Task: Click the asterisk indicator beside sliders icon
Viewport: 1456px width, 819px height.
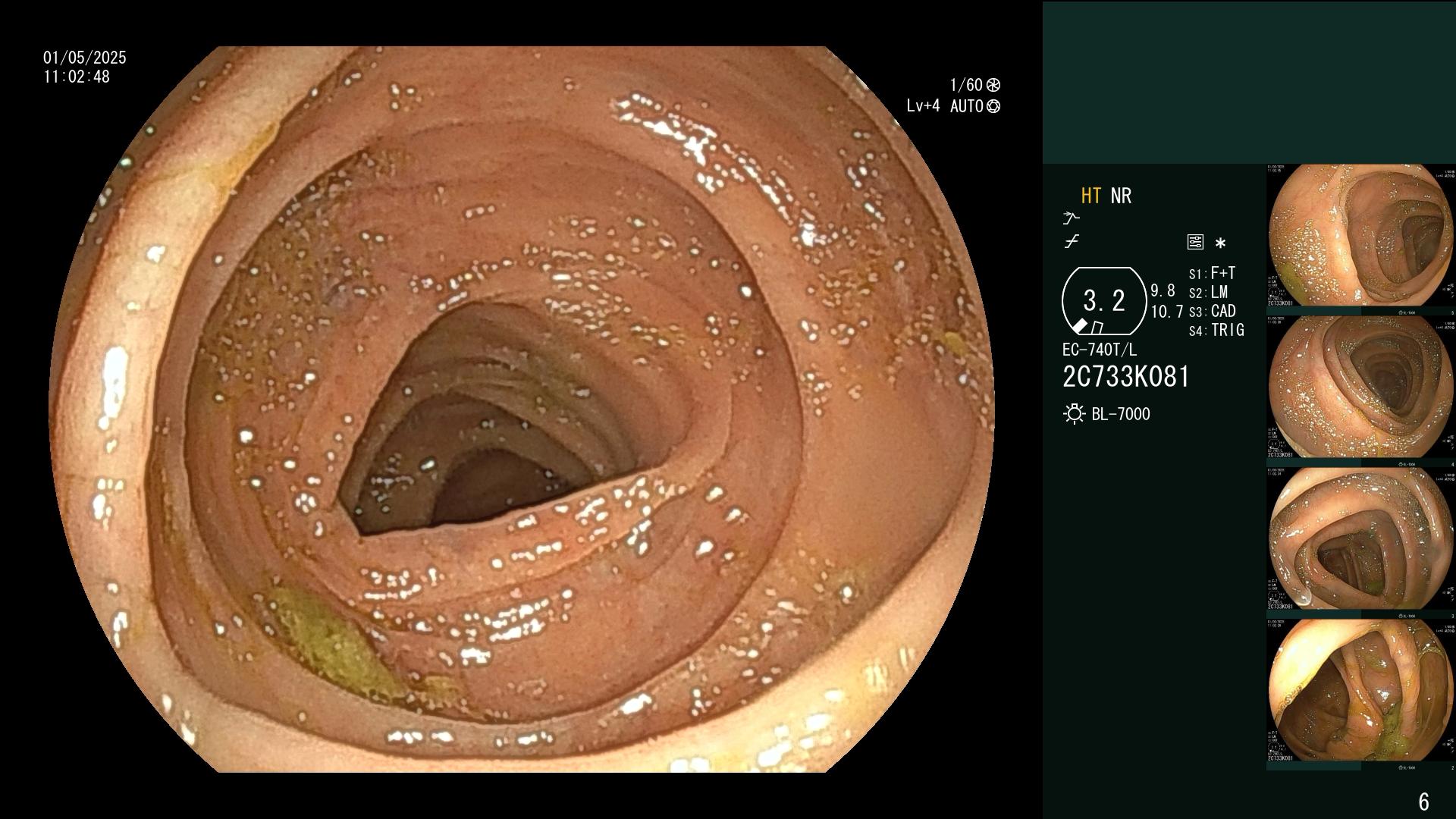Action: (x=1220, y=243)
